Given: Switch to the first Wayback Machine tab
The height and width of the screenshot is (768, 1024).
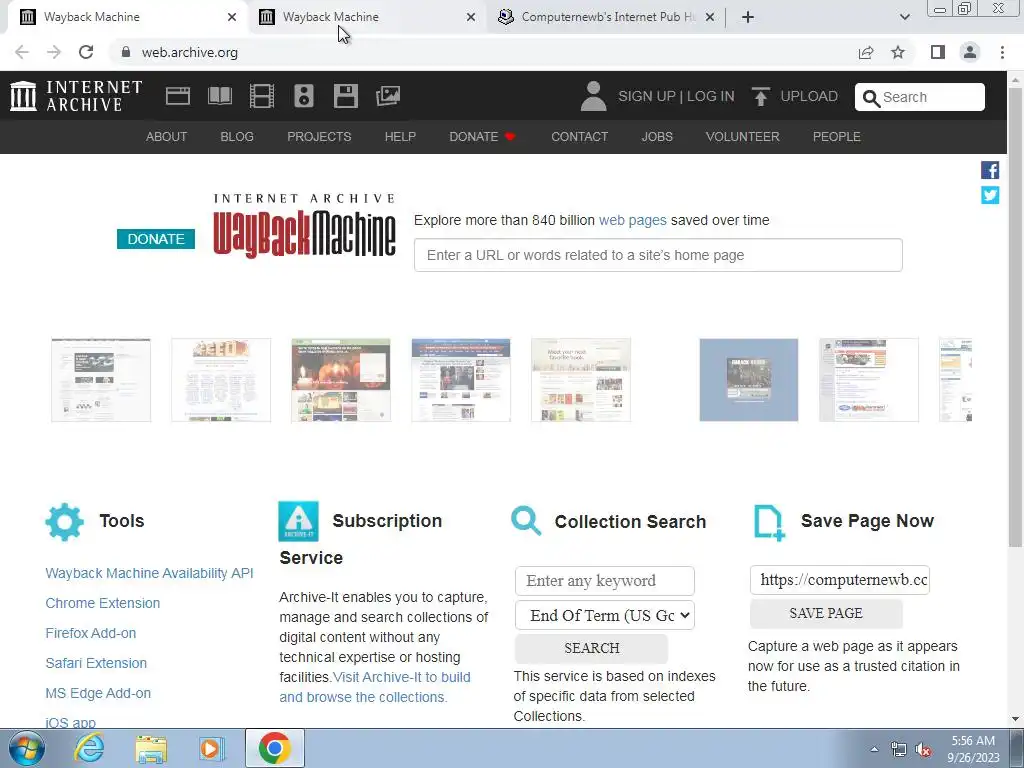Looking at the screenshot, I should [x=128, y=17].
